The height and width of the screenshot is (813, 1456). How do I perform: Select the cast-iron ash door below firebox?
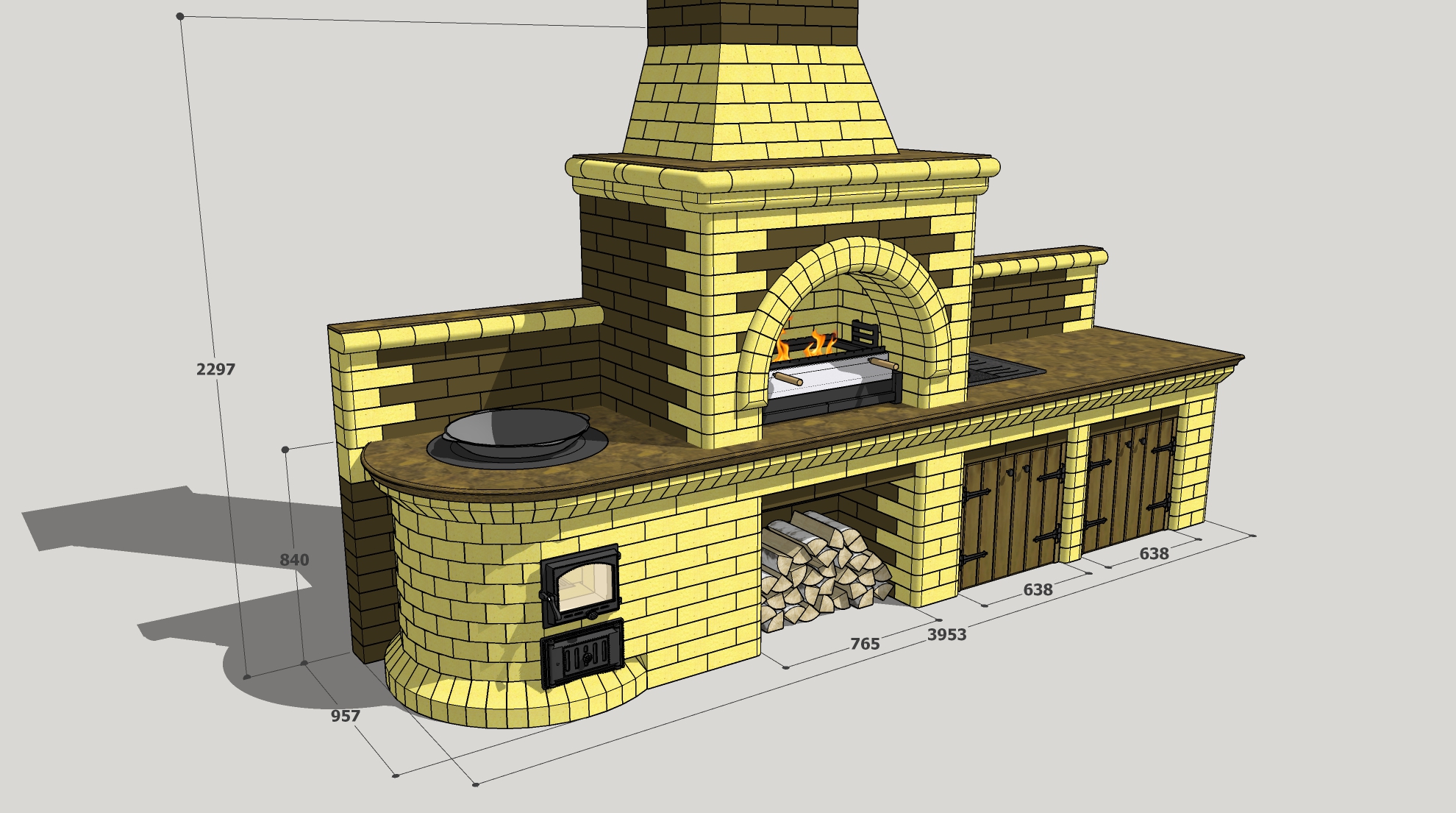pos(582,653)
